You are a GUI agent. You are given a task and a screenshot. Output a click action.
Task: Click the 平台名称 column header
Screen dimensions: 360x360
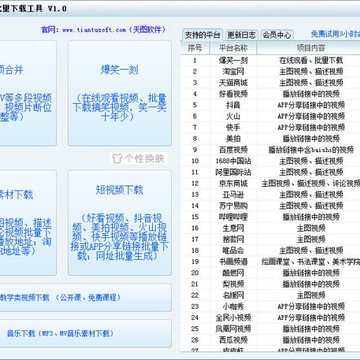click(x=233, y=48)
